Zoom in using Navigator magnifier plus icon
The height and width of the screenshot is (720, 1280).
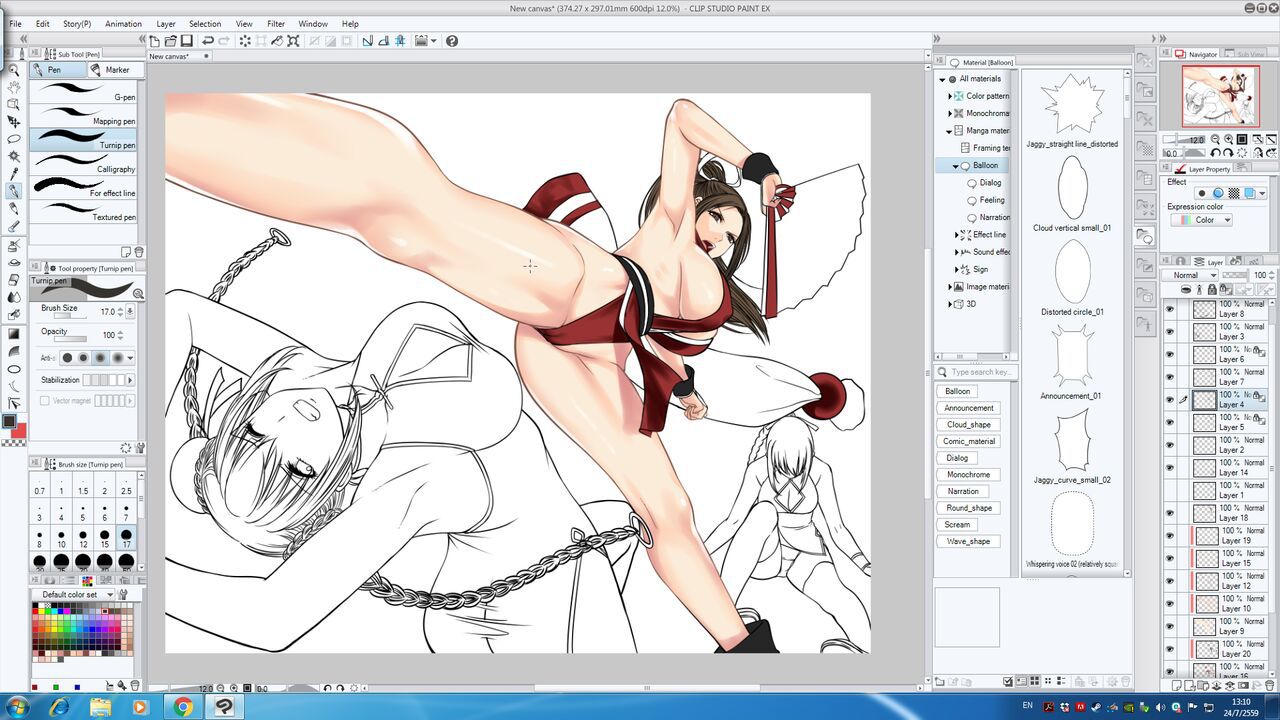point(1229,140)
